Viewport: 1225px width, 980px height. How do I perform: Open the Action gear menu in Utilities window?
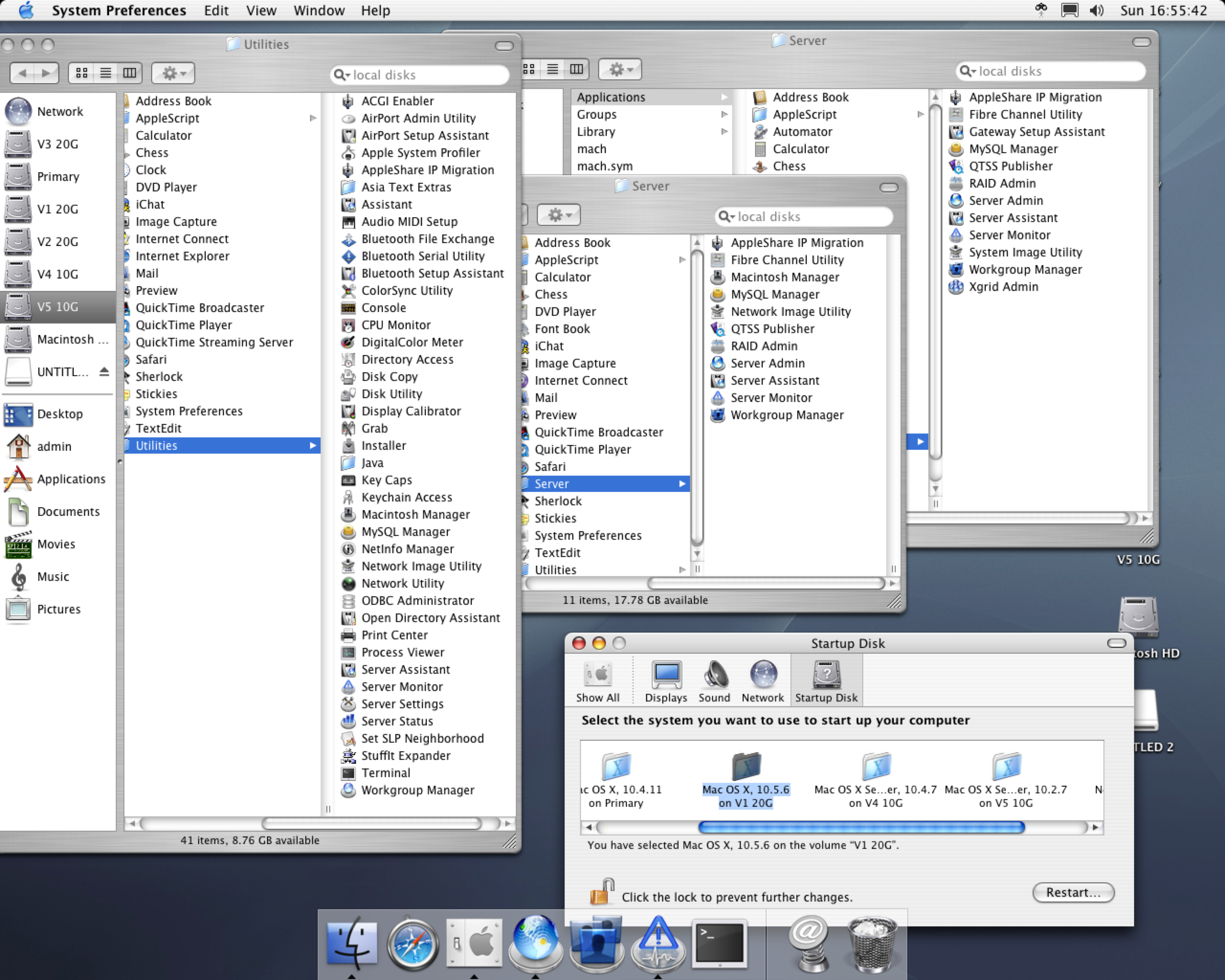pos(173,73)
